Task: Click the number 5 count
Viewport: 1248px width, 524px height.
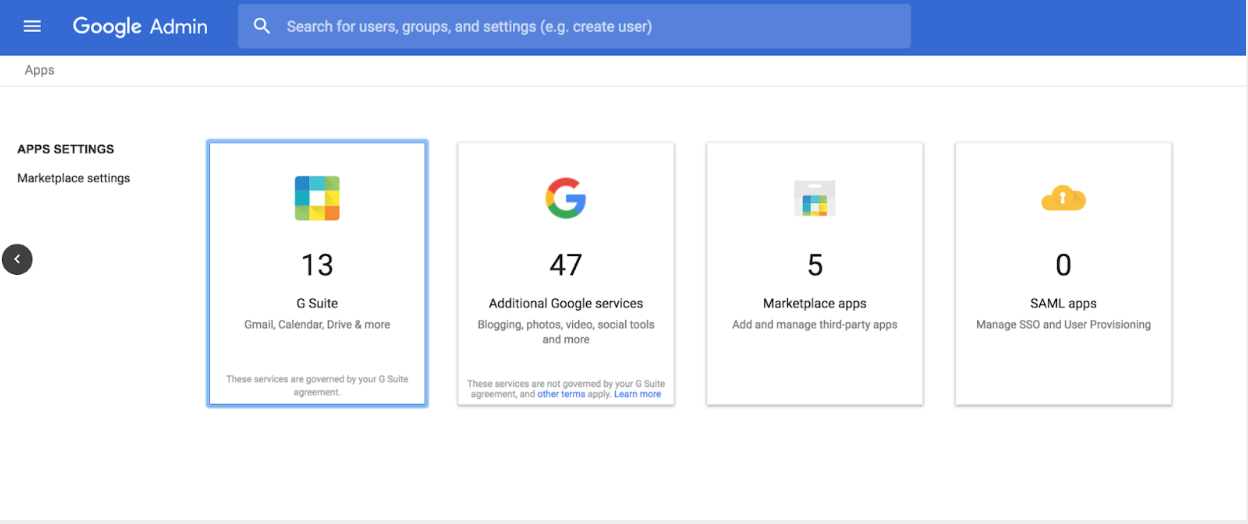Action: coord(815,265)
